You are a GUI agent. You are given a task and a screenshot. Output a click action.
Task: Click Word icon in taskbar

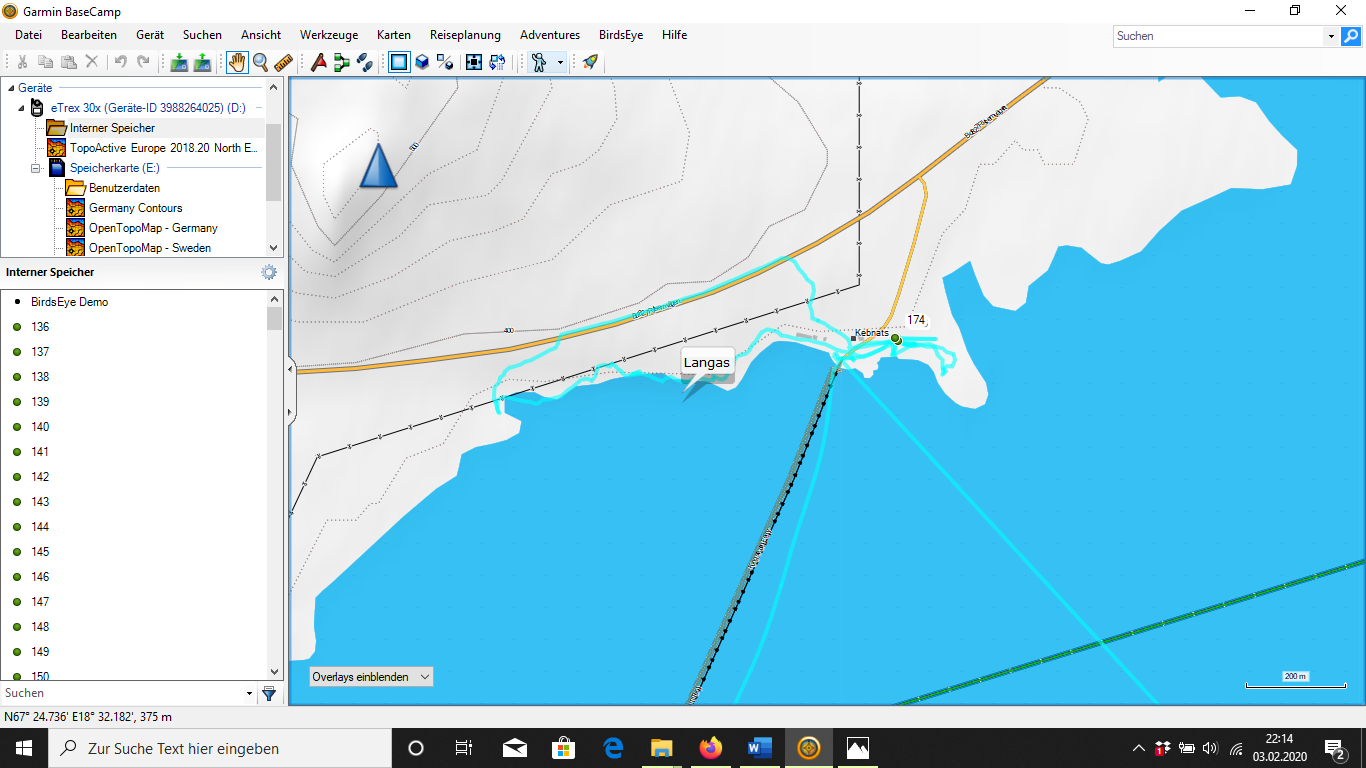[760, 748]
